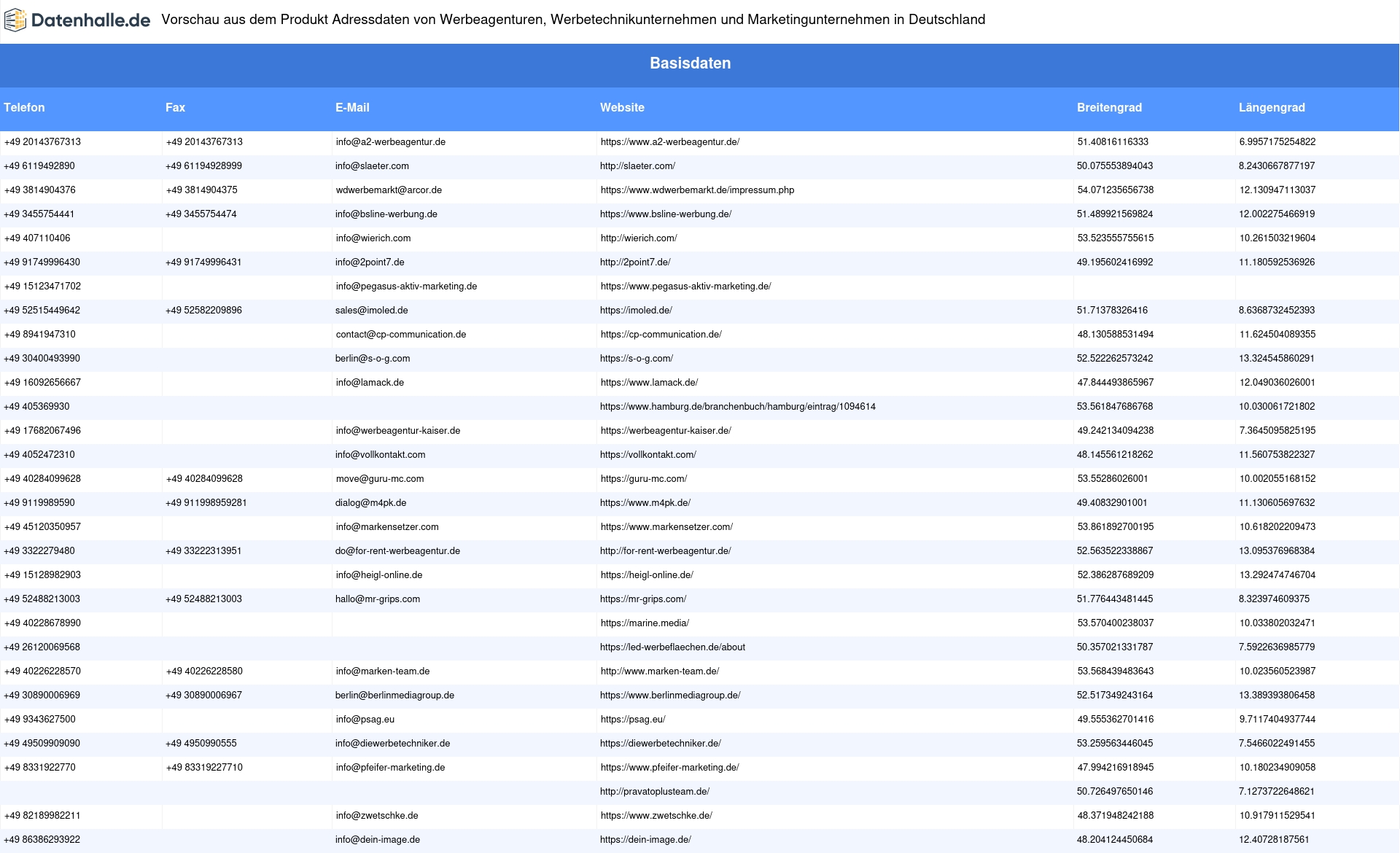Click email info@2point7.de

(370, 262)
